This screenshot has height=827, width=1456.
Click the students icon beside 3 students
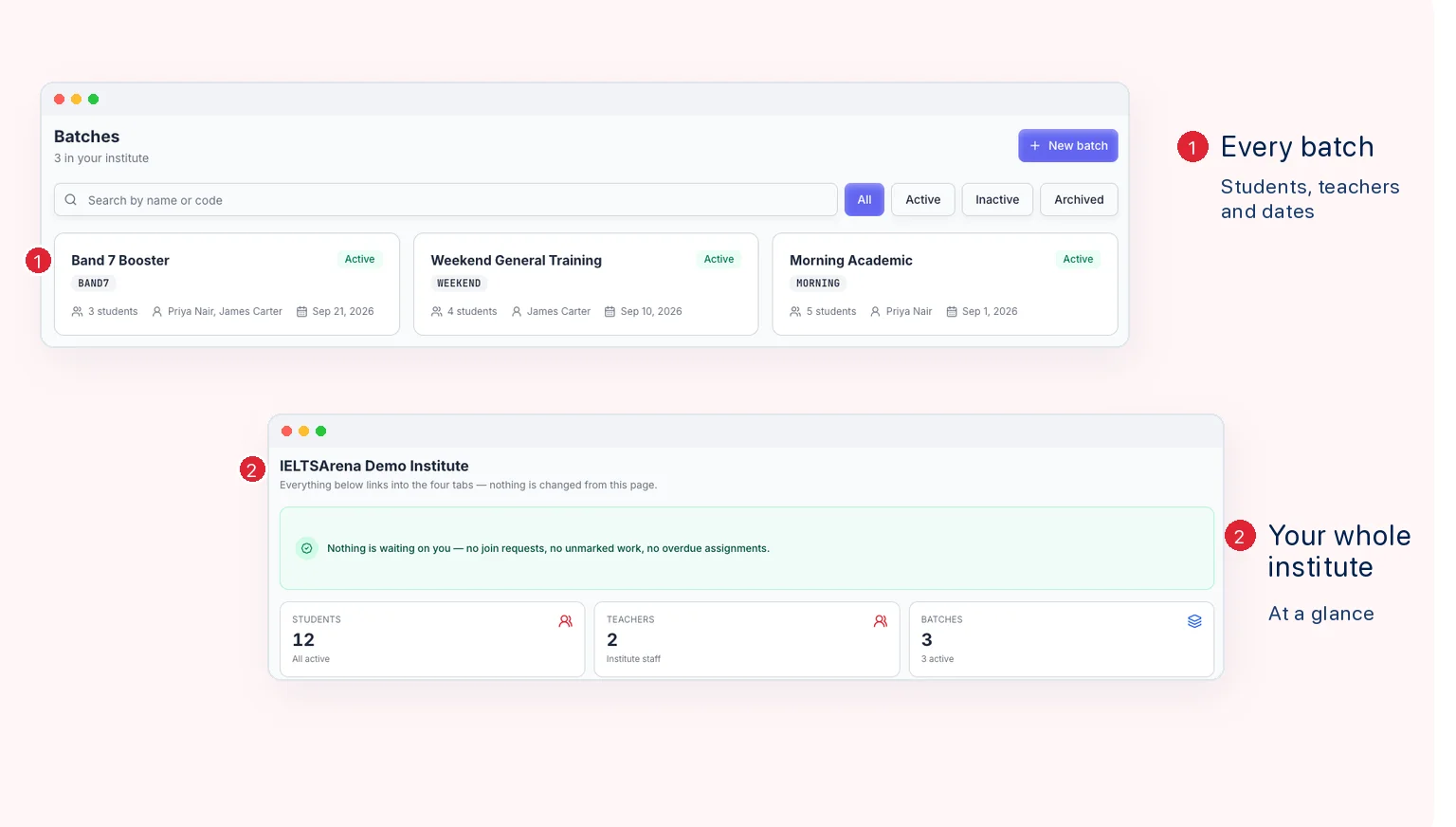78,311
